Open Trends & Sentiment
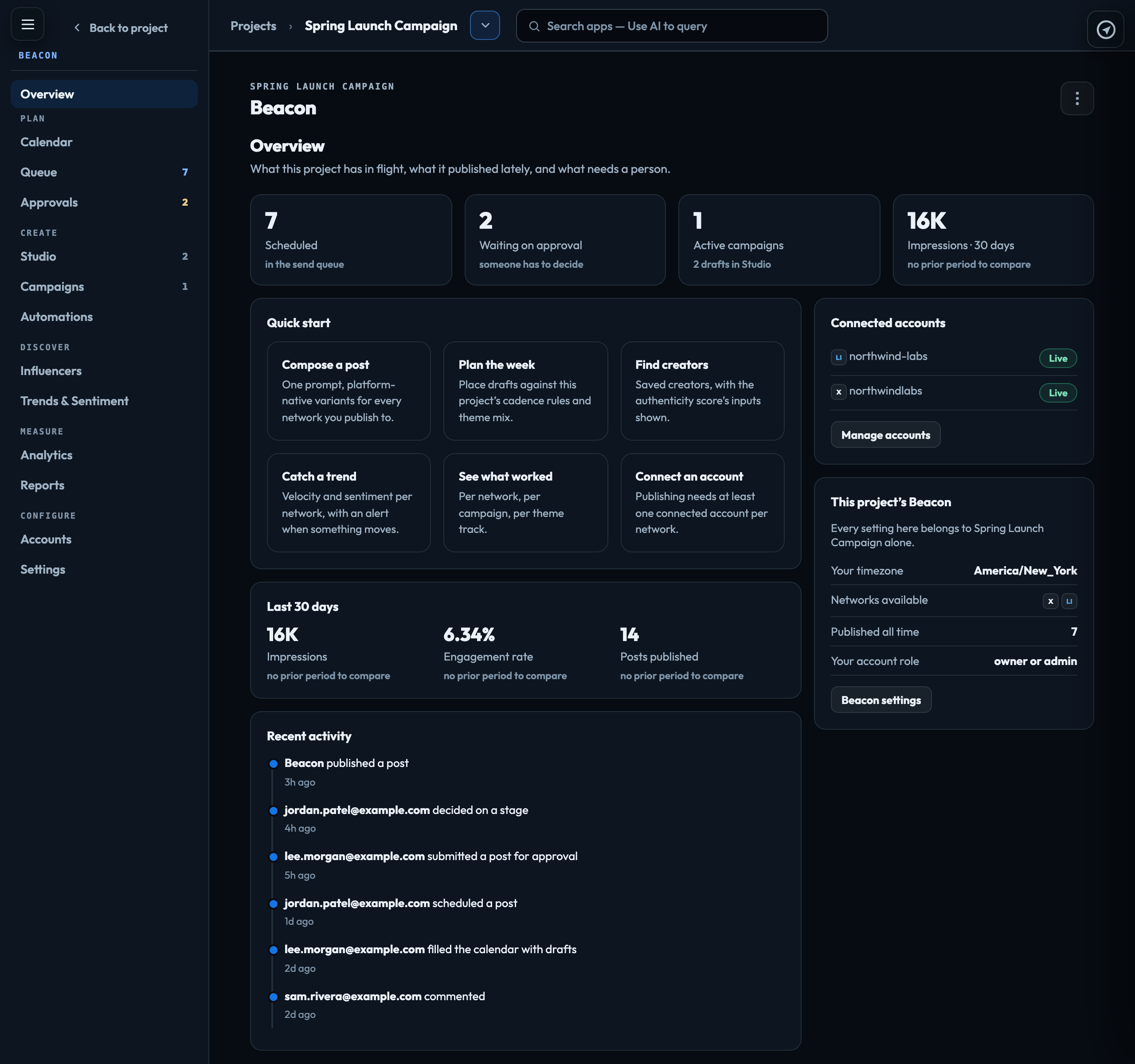The height and width of the screenshot is (1064, 1135). click(x=104, y=401)
